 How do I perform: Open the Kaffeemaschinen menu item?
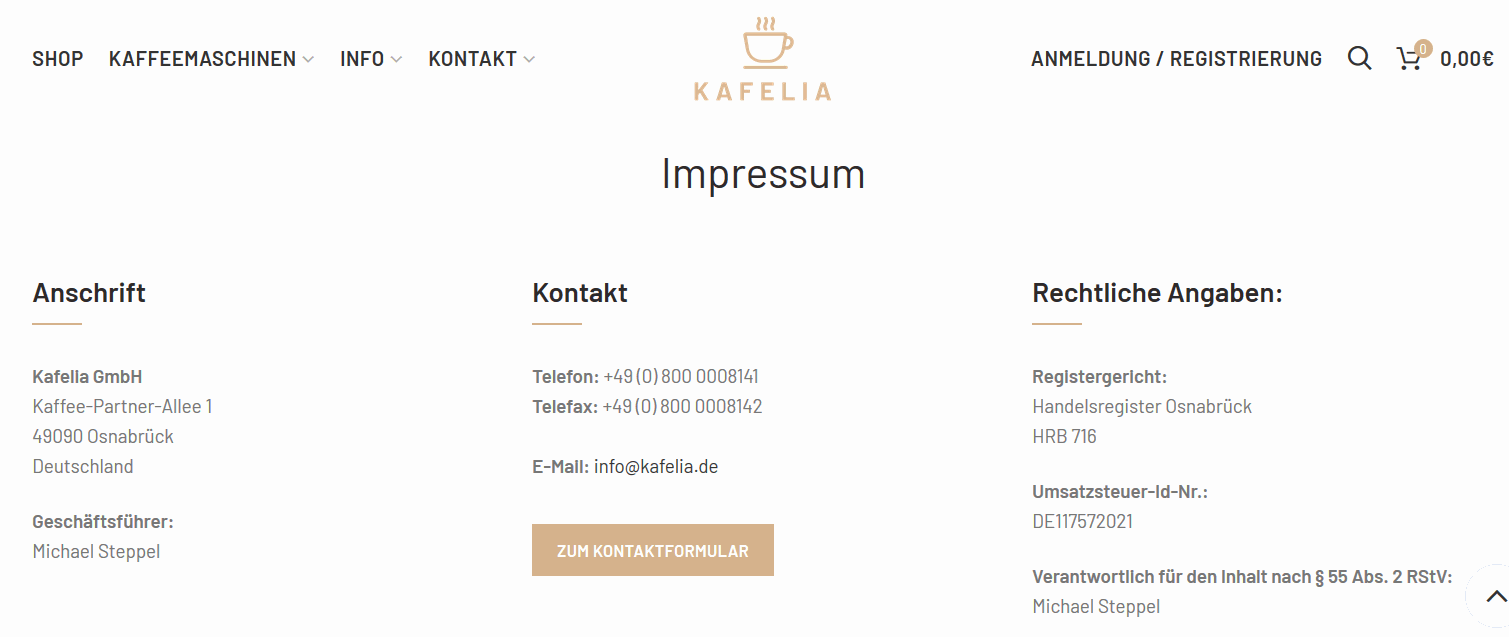(x=202, y=59)
